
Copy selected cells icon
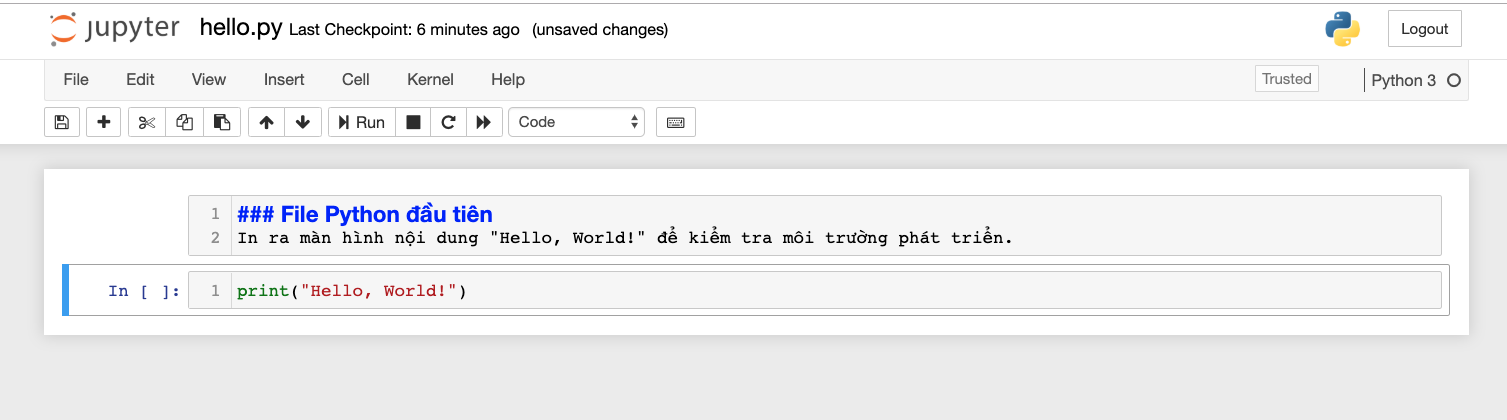pos(184,122)
